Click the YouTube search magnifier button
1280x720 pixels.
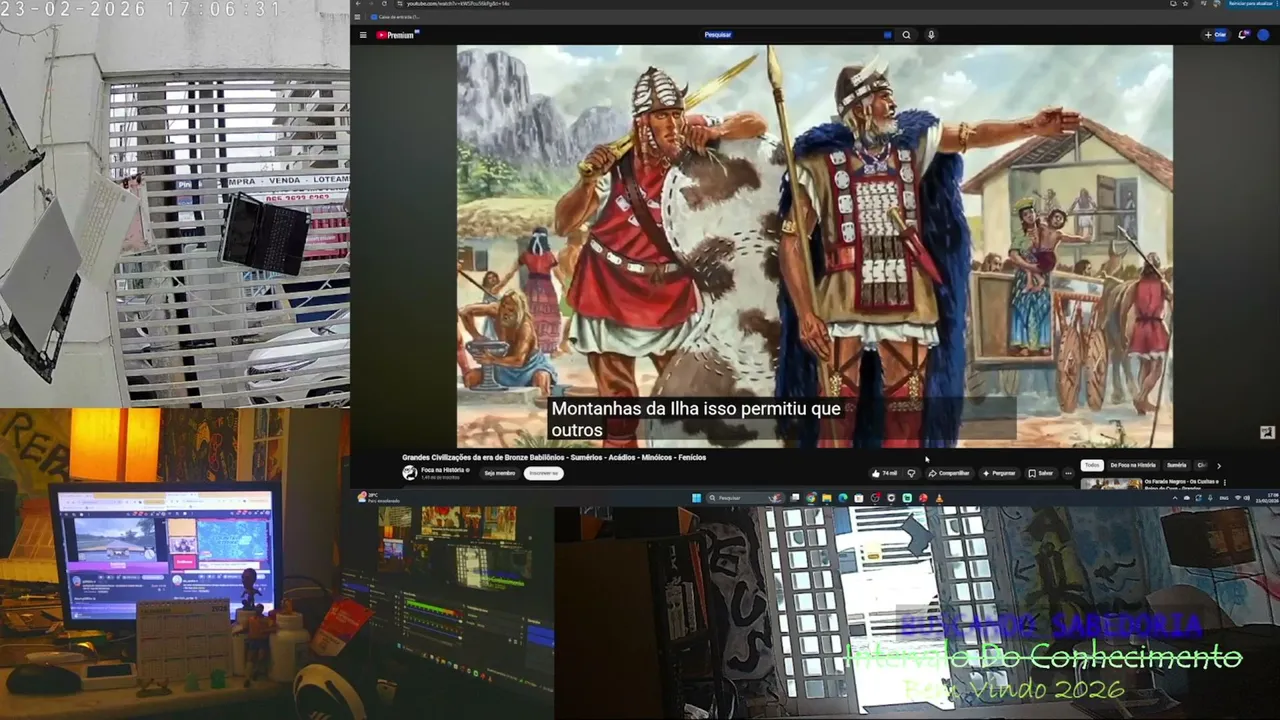tap(907, 35)
